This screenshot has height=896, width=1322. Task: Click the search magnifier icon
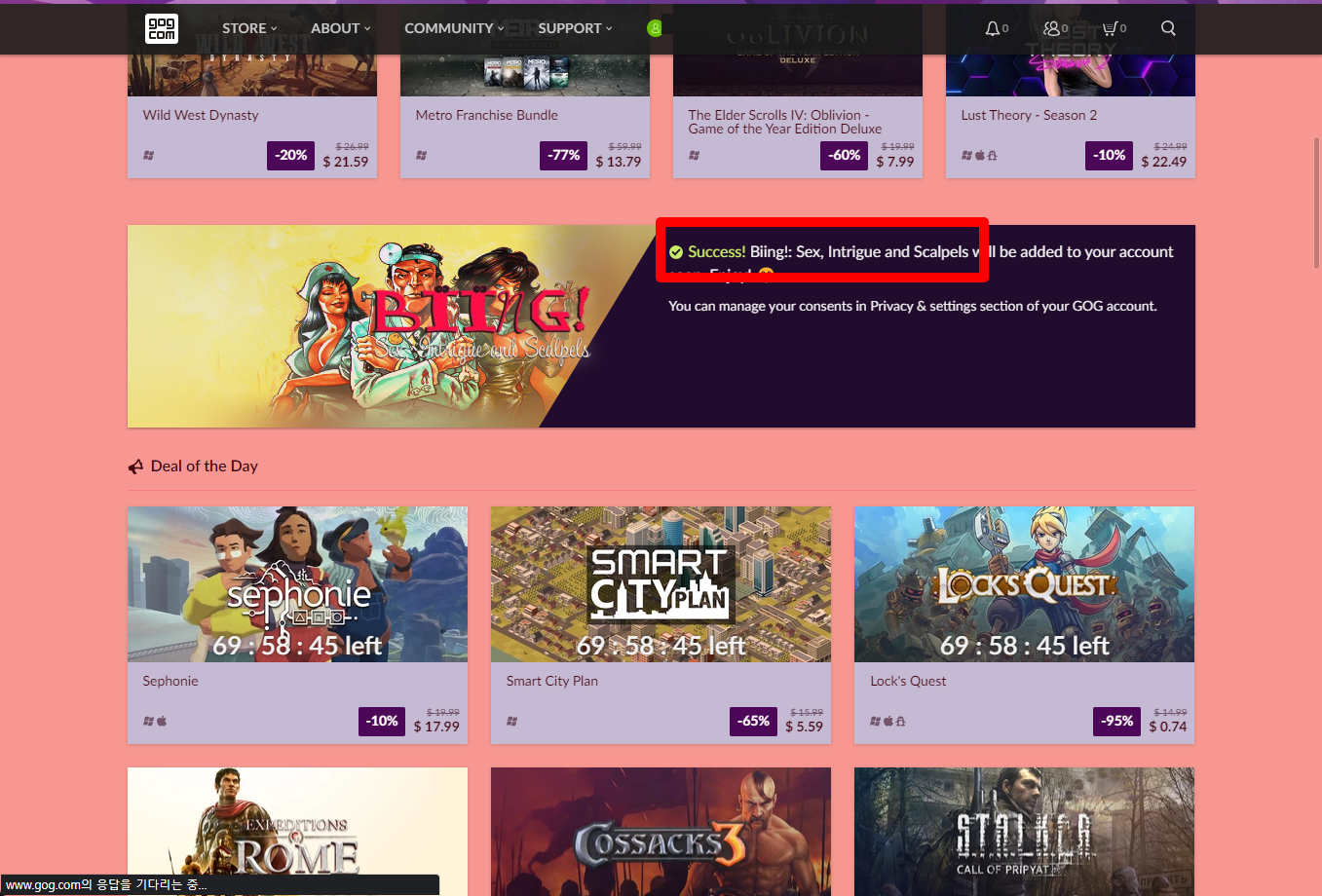[1168, 28]
